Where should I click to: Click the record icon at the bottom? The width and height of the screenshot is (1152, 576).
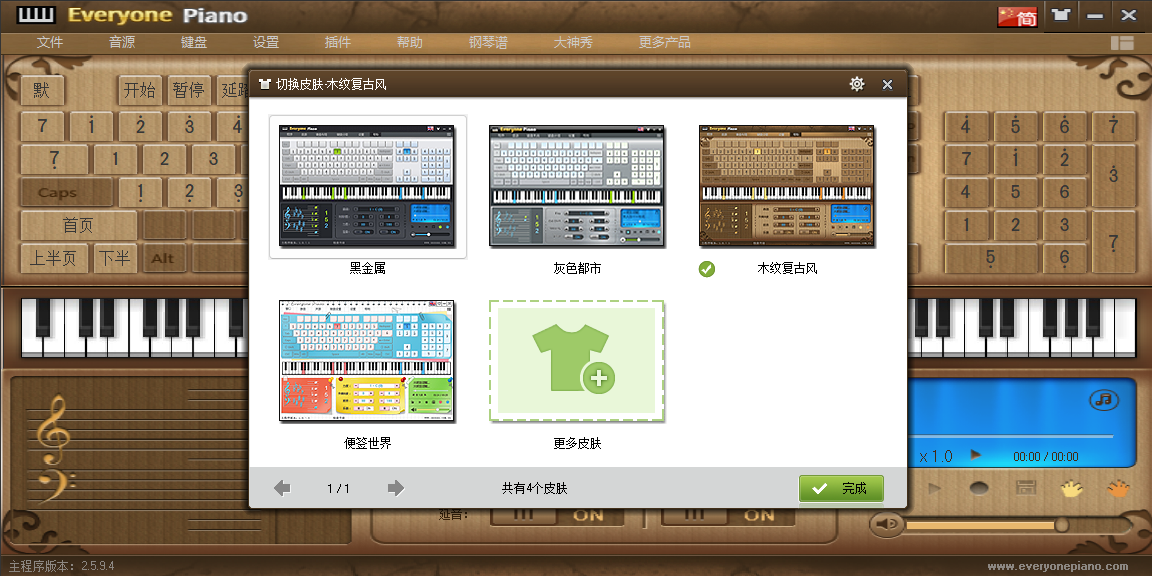(x=979, y=487)
